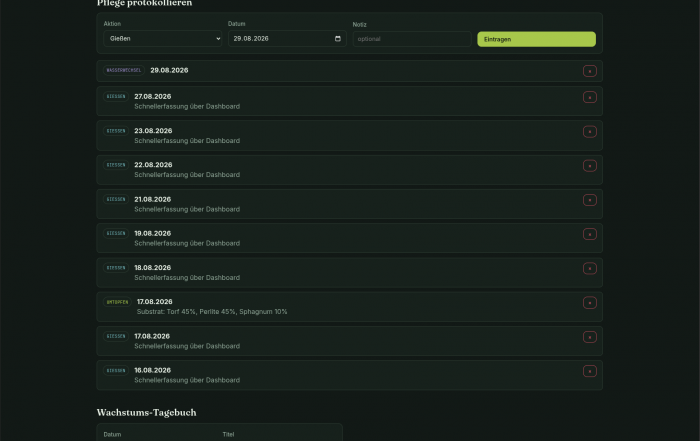Click the Eintragen button
This screenshot has width=700, height=441.
coord(536,39)
